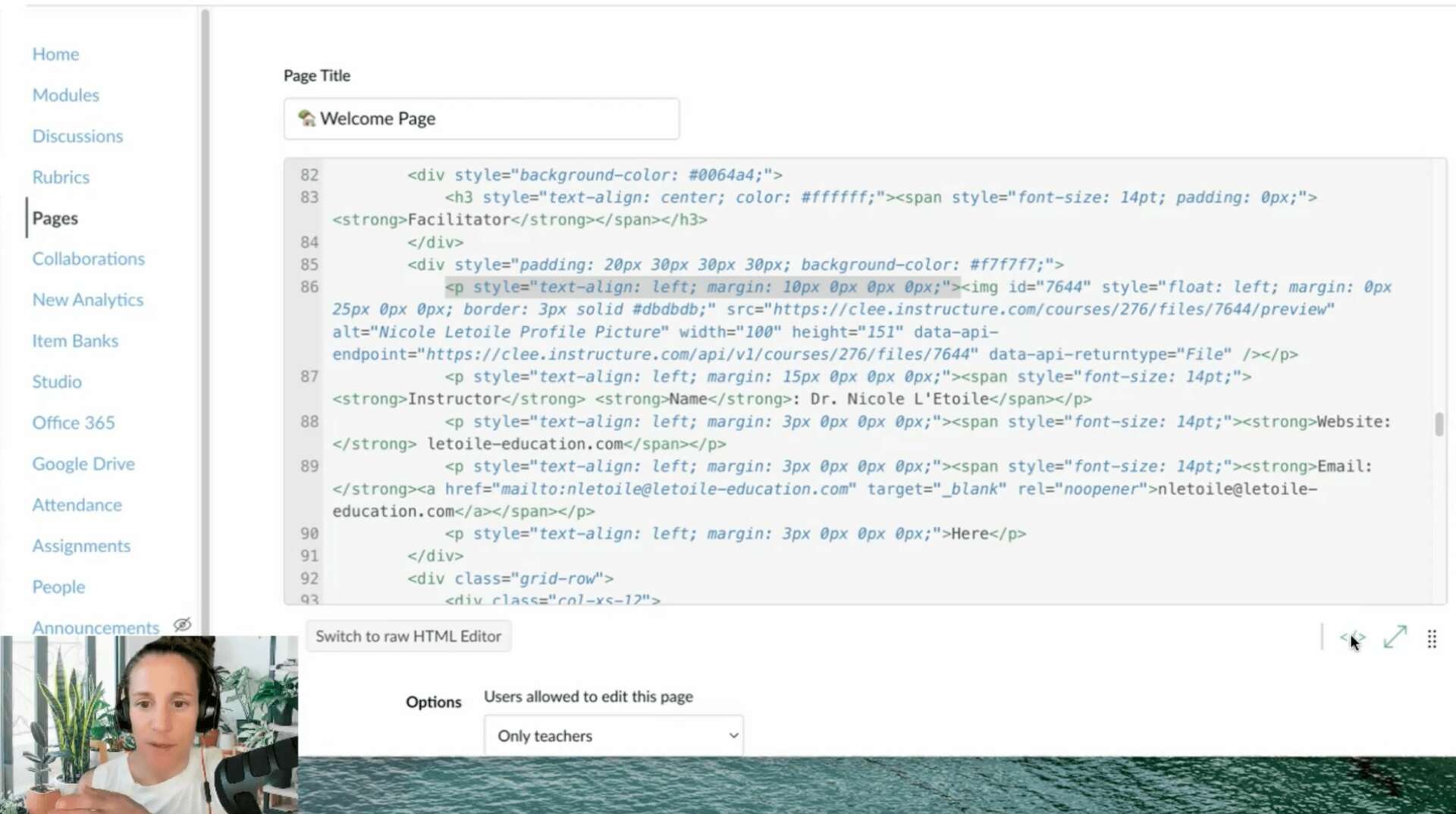
Task: Go to the Modules section
Action: click(x=65, y=95)
